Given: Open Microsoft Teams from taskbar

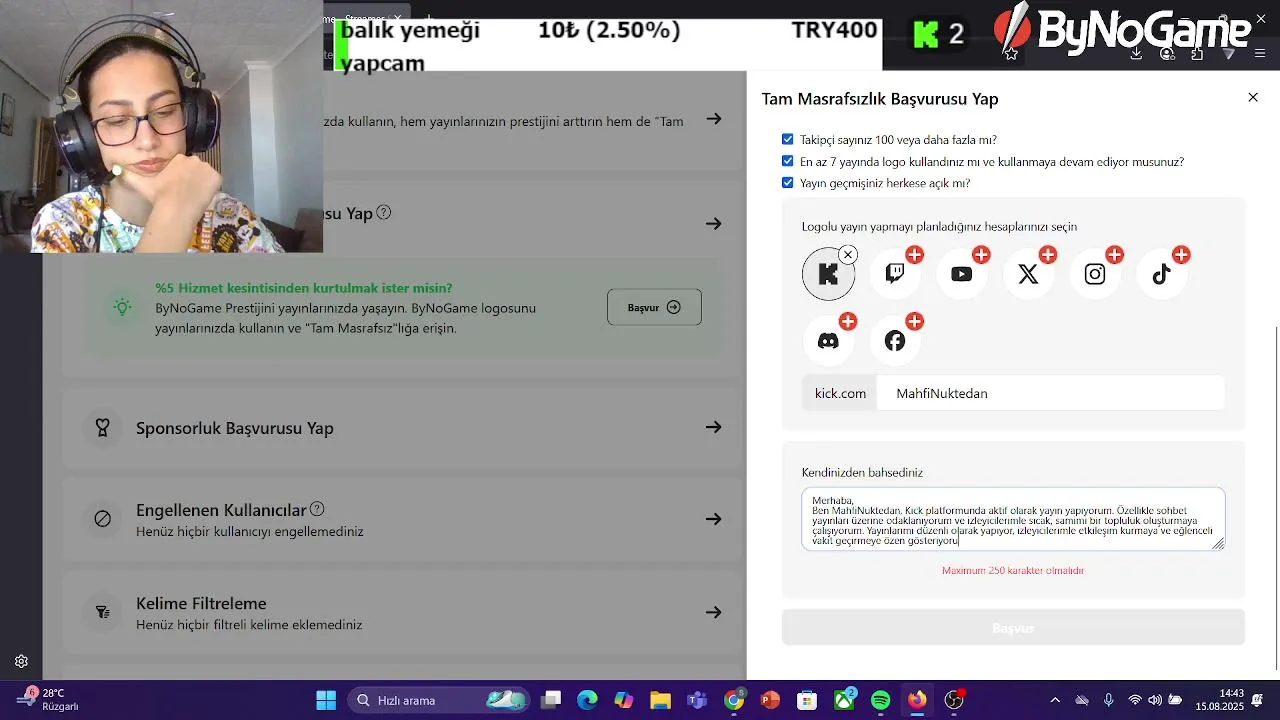Looking at the screenshot, I should (x=697, y=700).
